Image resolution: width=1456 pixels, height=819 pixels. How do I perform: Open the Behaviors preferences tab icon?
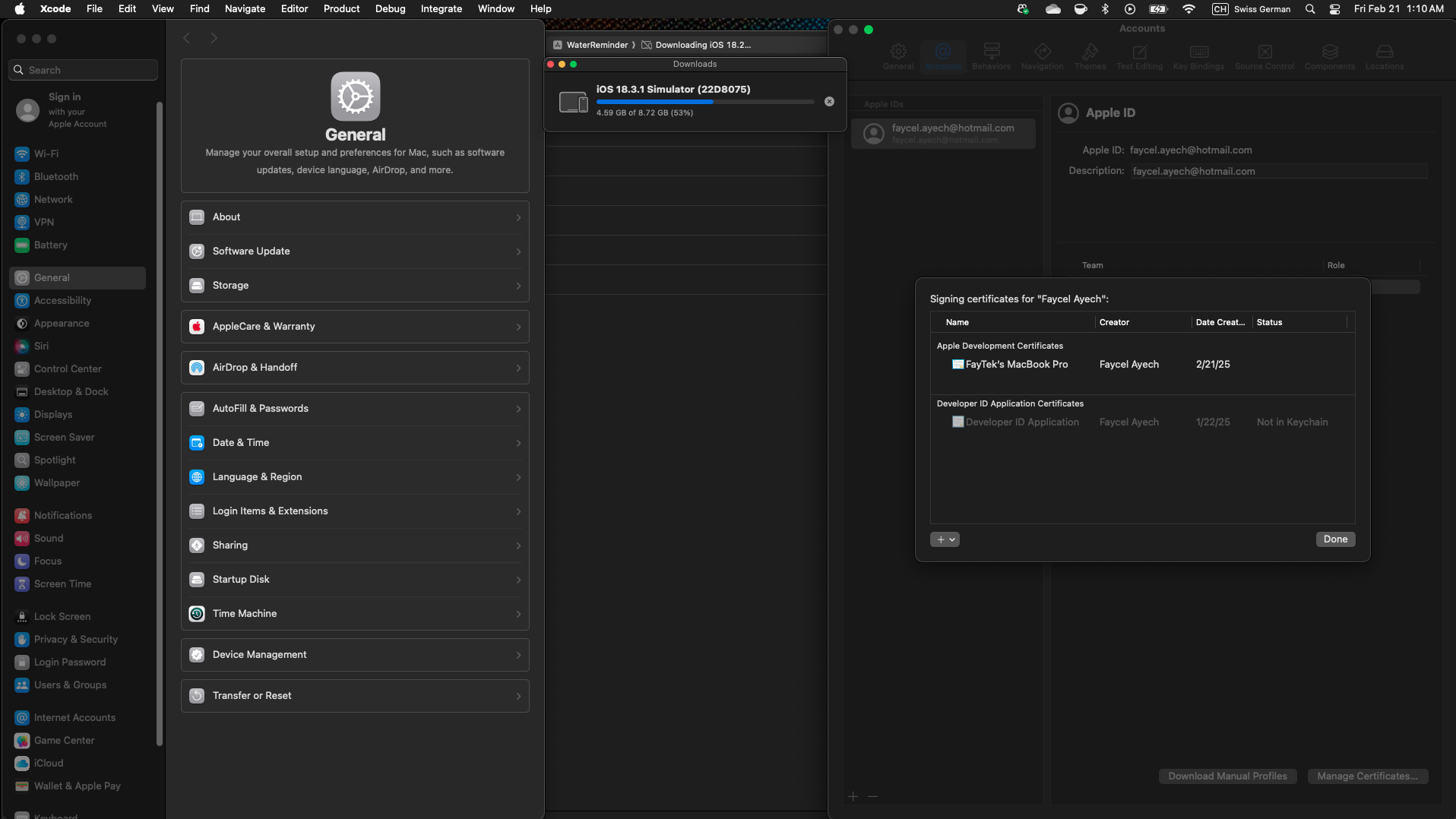tap(991, 52)
